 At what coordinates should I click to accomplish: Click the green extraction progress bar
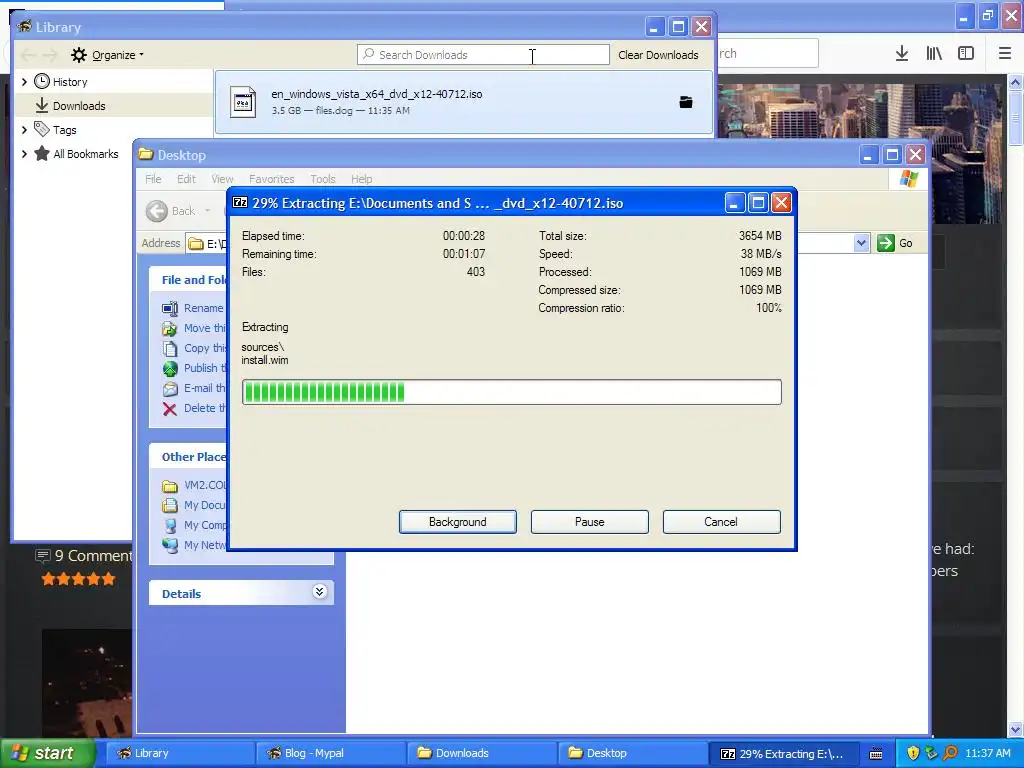click(511, 392)
